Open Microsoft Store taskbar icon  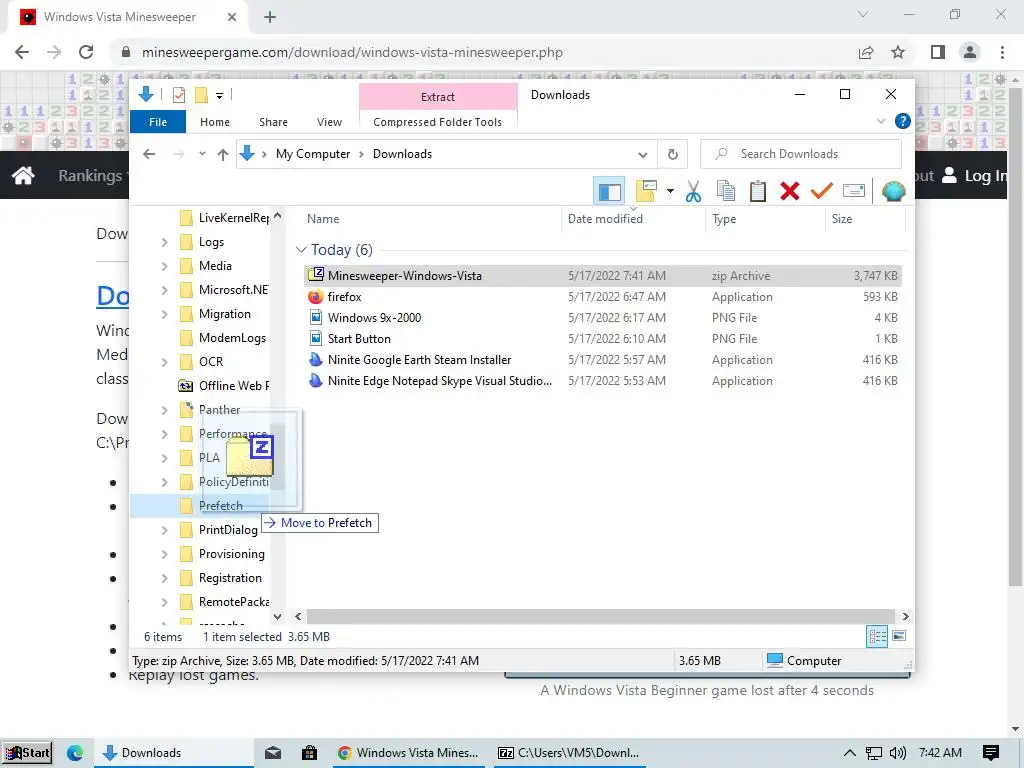[309, 753]
